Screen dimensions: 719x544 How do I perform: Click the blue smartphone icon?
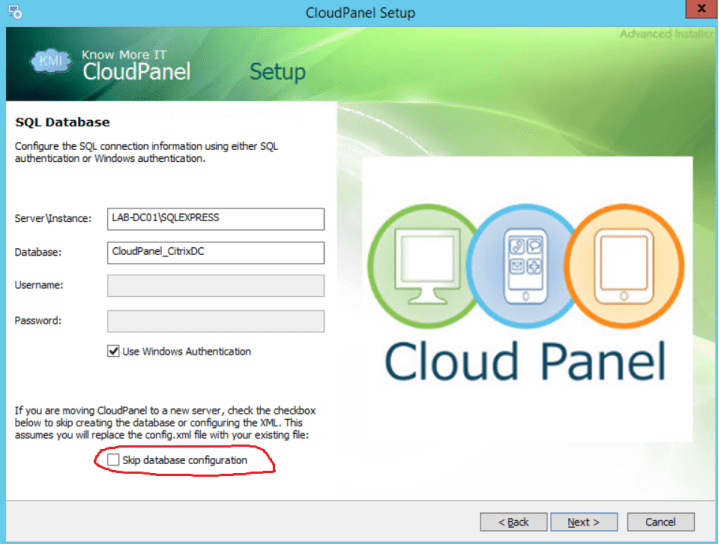coord(525,266)
